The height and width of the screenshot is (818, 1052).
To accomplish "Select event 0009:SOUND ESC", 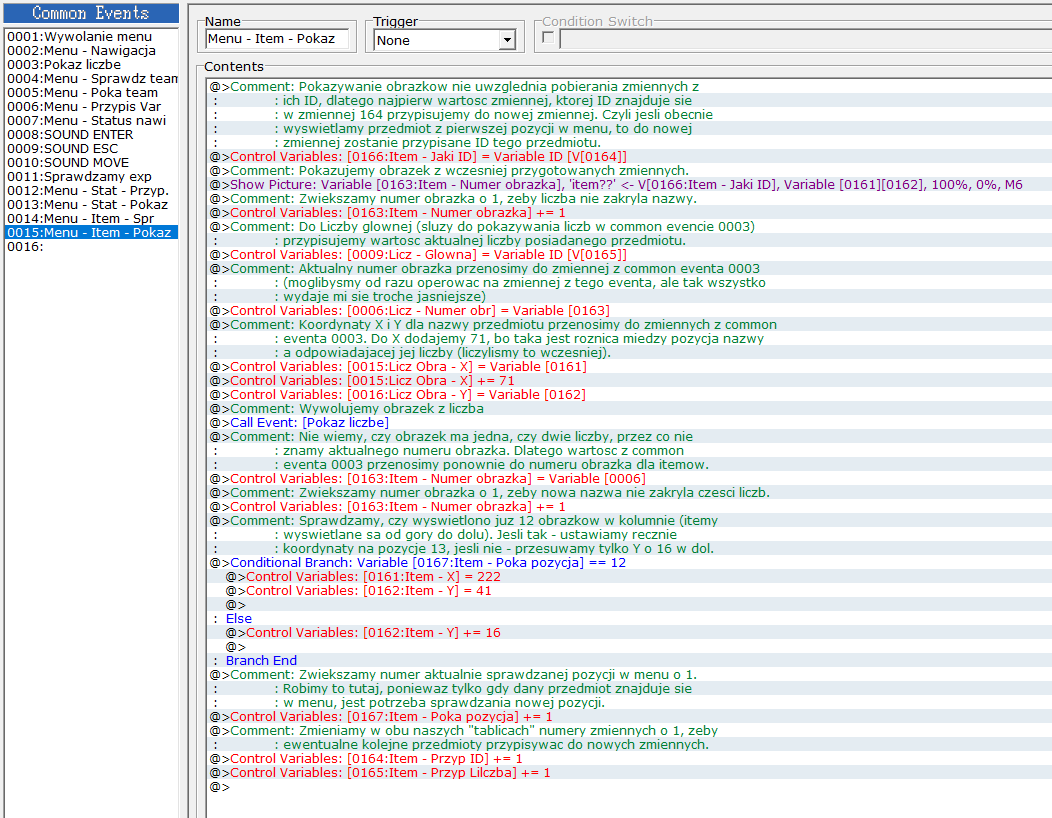I will 91,149.
